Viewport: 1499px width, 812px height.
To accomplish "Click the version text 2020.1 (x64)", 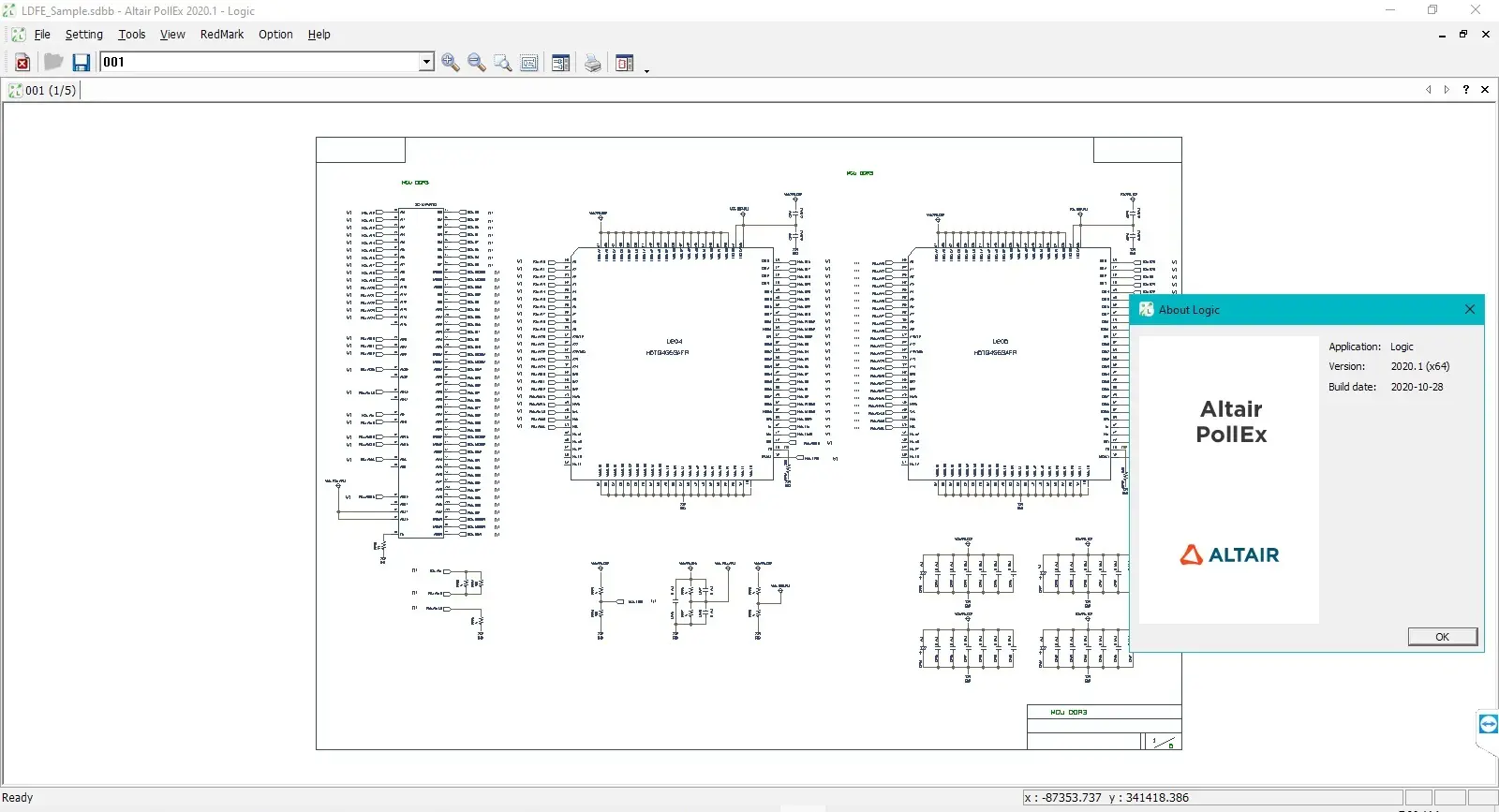I will [x=1420, y=367].
